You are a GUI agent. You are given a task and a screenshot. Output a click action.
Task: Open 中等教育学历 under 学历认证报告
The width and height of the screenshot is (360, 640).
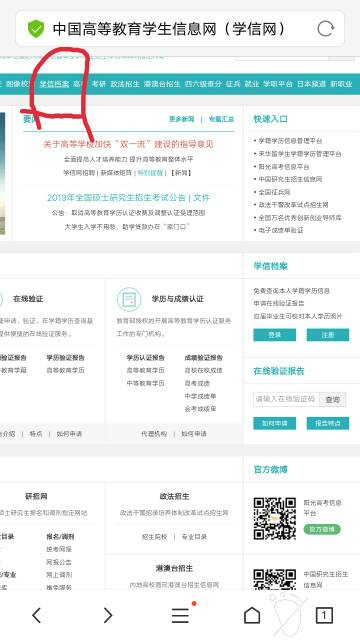tap(145, 383)
